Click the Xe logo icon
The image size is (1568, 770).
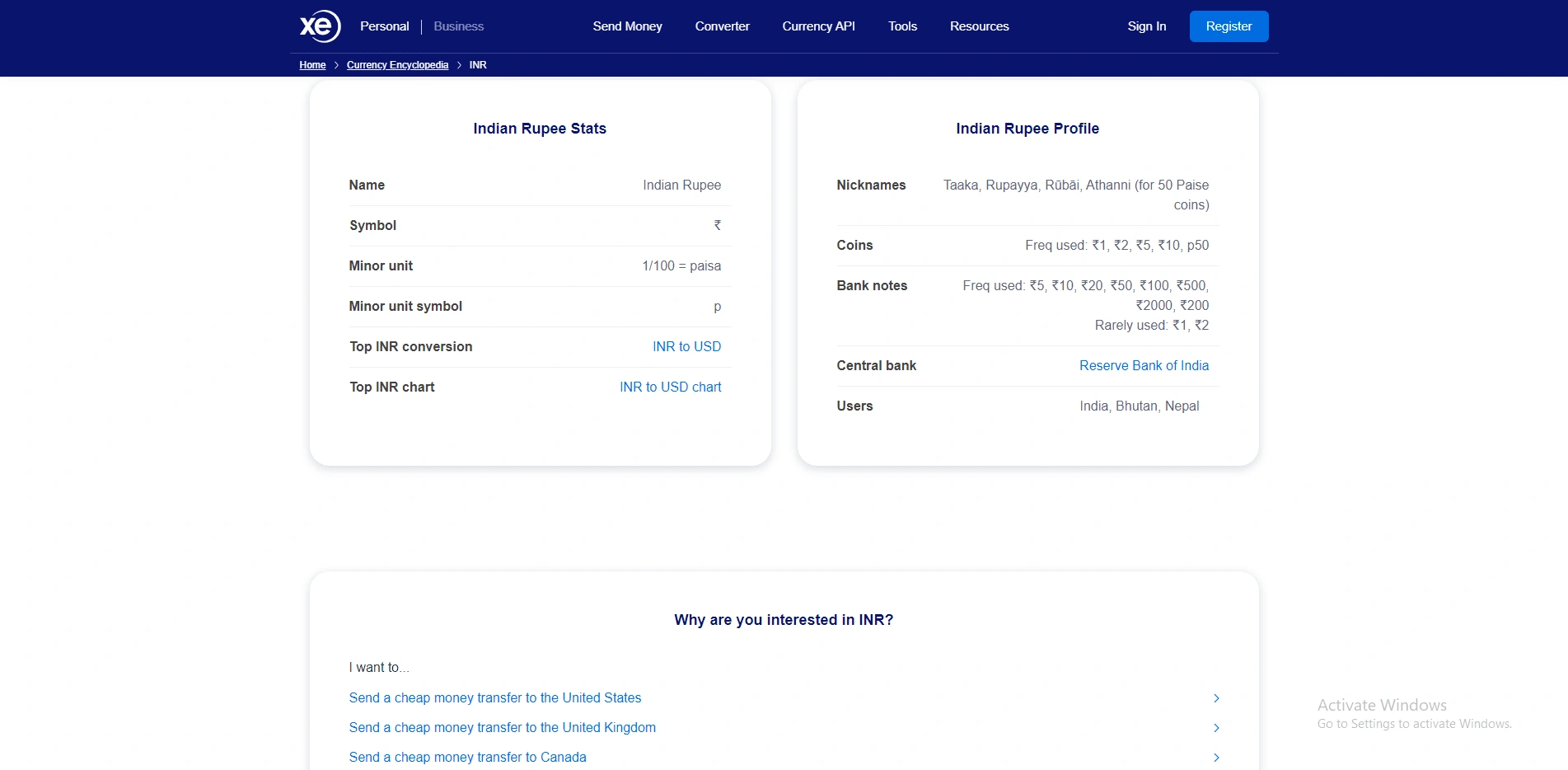coord(320,26)
